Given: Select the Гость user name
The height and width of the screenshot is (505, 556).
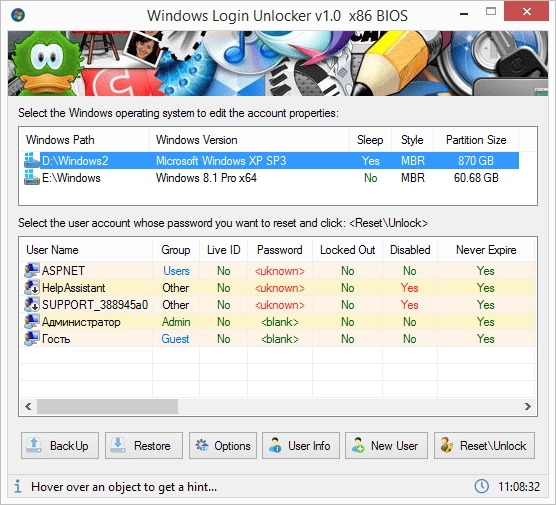Looking at the screenshot, I should (x=56, y=339).
